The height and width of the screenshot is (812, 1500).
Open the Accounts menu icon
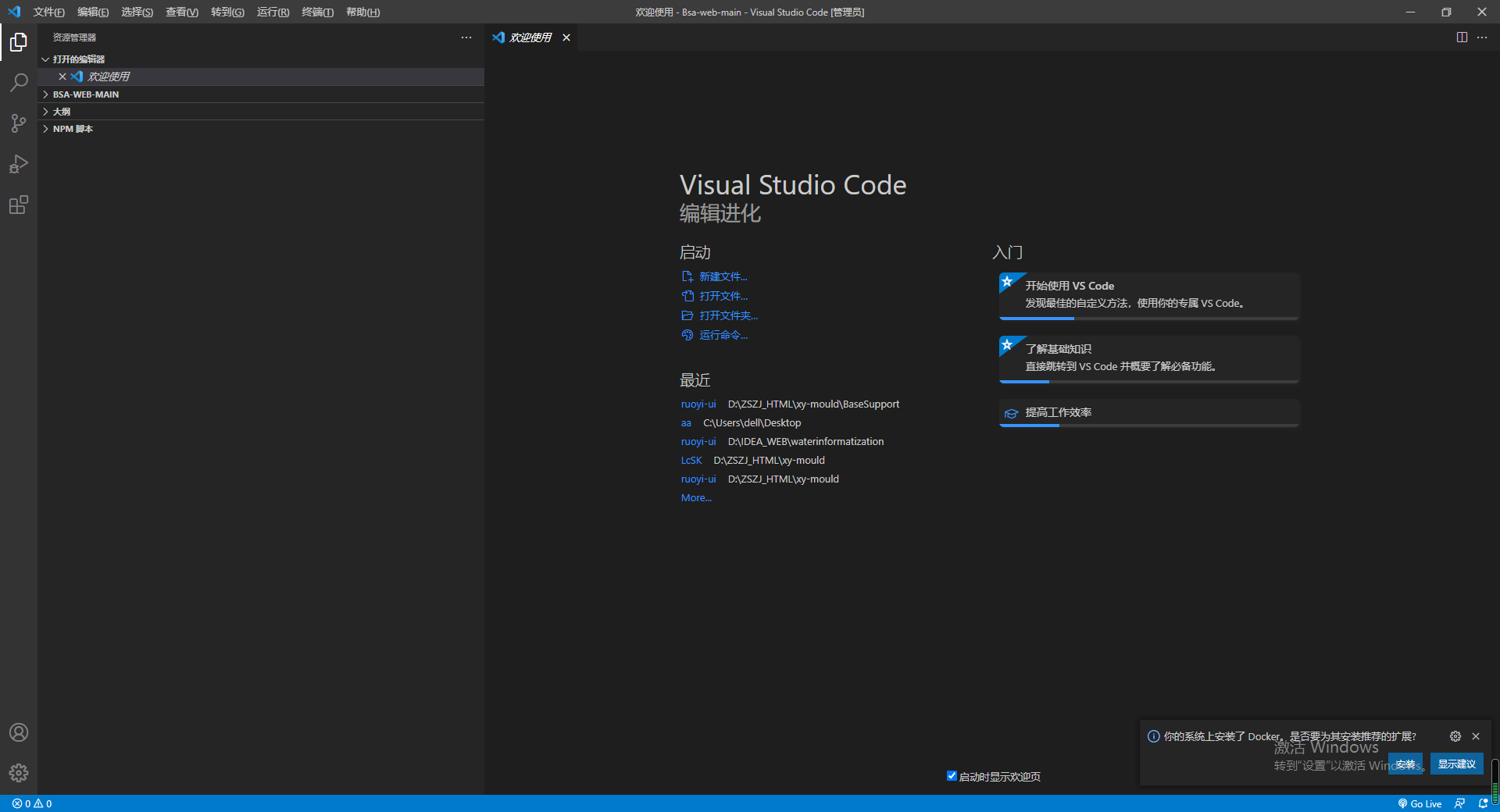19,732
